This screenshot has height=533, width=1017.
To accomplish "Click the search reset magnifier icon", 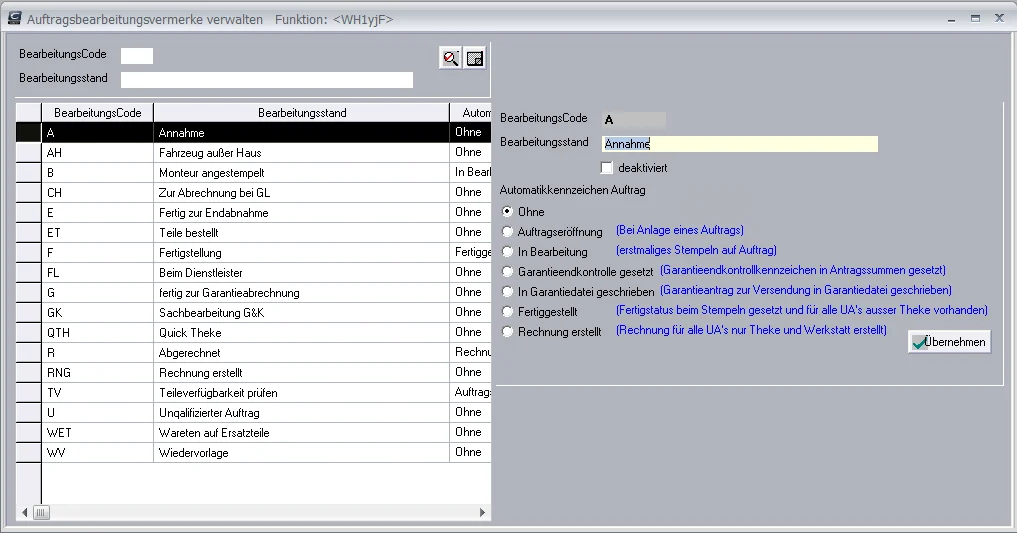I will pos(450,58).
